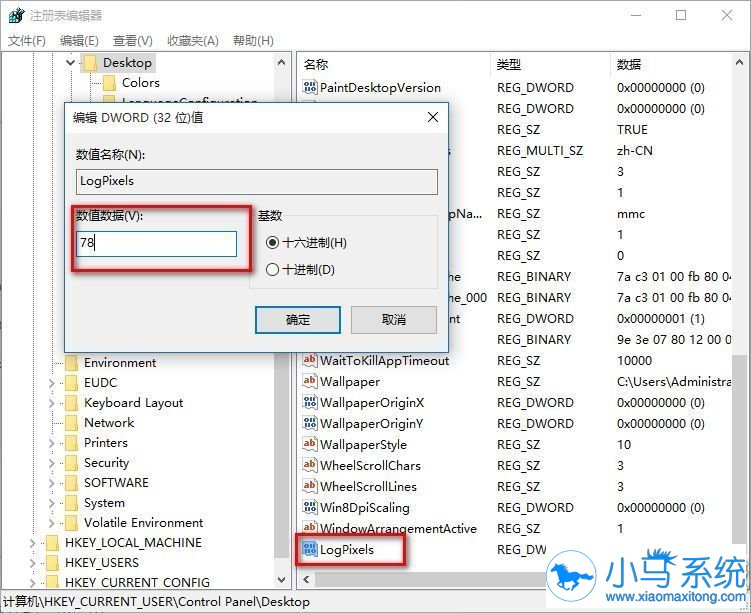Click tree pane scroll down arrow
This screenshot has height=613, width=751.
pyautogui.click(x=282, y=579)
